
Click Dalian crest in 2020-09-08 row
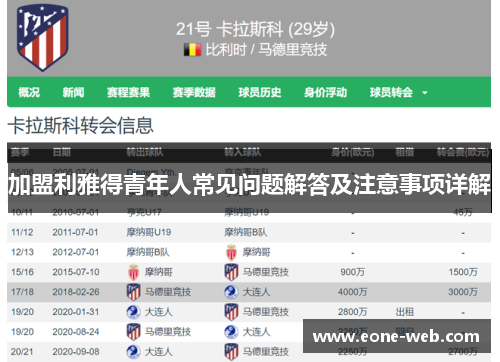(x=134, y=352)
